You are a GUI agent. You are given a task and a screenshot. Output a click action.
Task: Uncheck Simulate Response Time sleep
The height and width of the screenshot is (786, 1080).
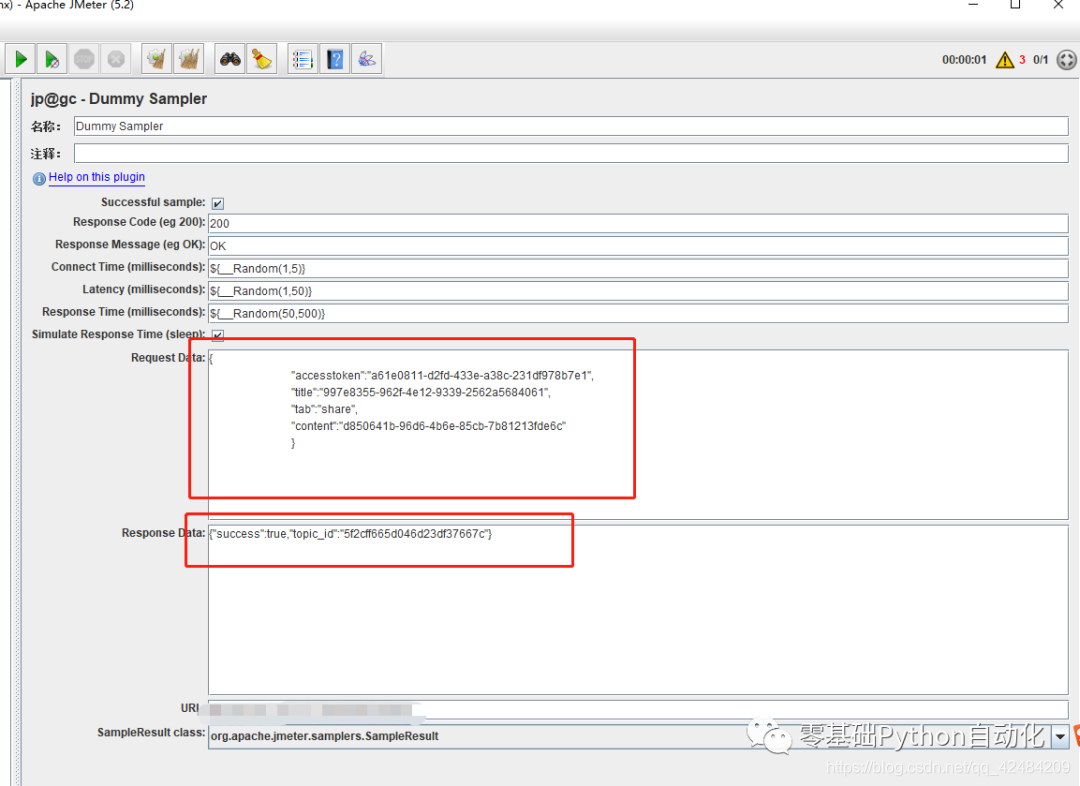click(218, 335)
